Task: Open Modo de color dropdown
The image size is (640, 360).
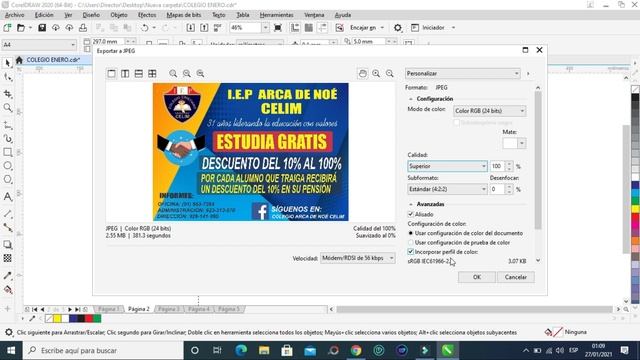Action: pyautogui.click(x=489, y=111)
